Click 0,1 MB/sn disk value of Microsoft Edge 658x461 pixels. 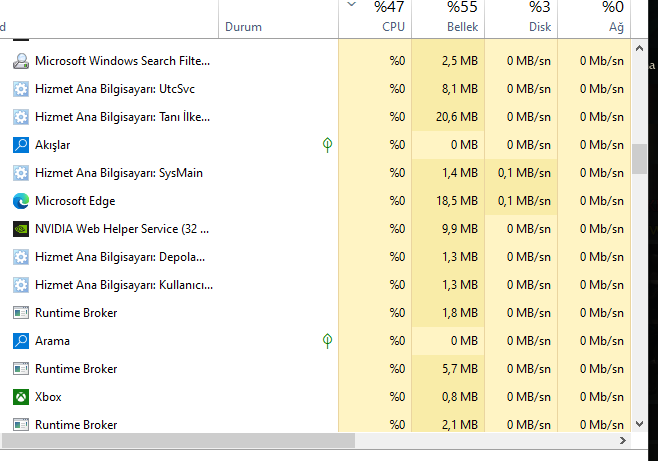point(524,201)
